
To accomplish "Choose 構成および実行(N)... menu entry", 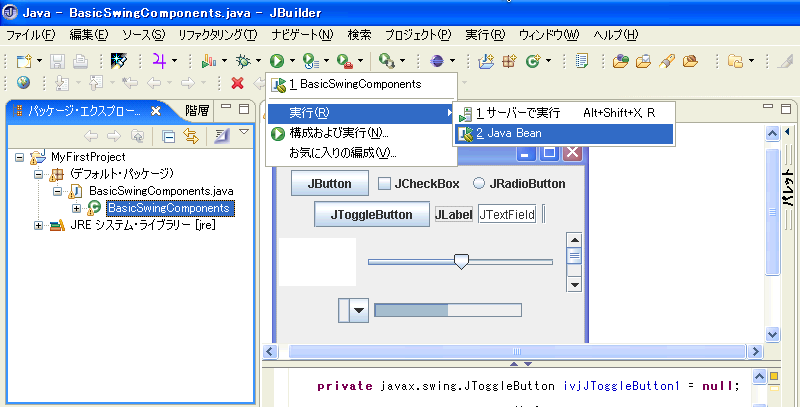I will 338,133.
